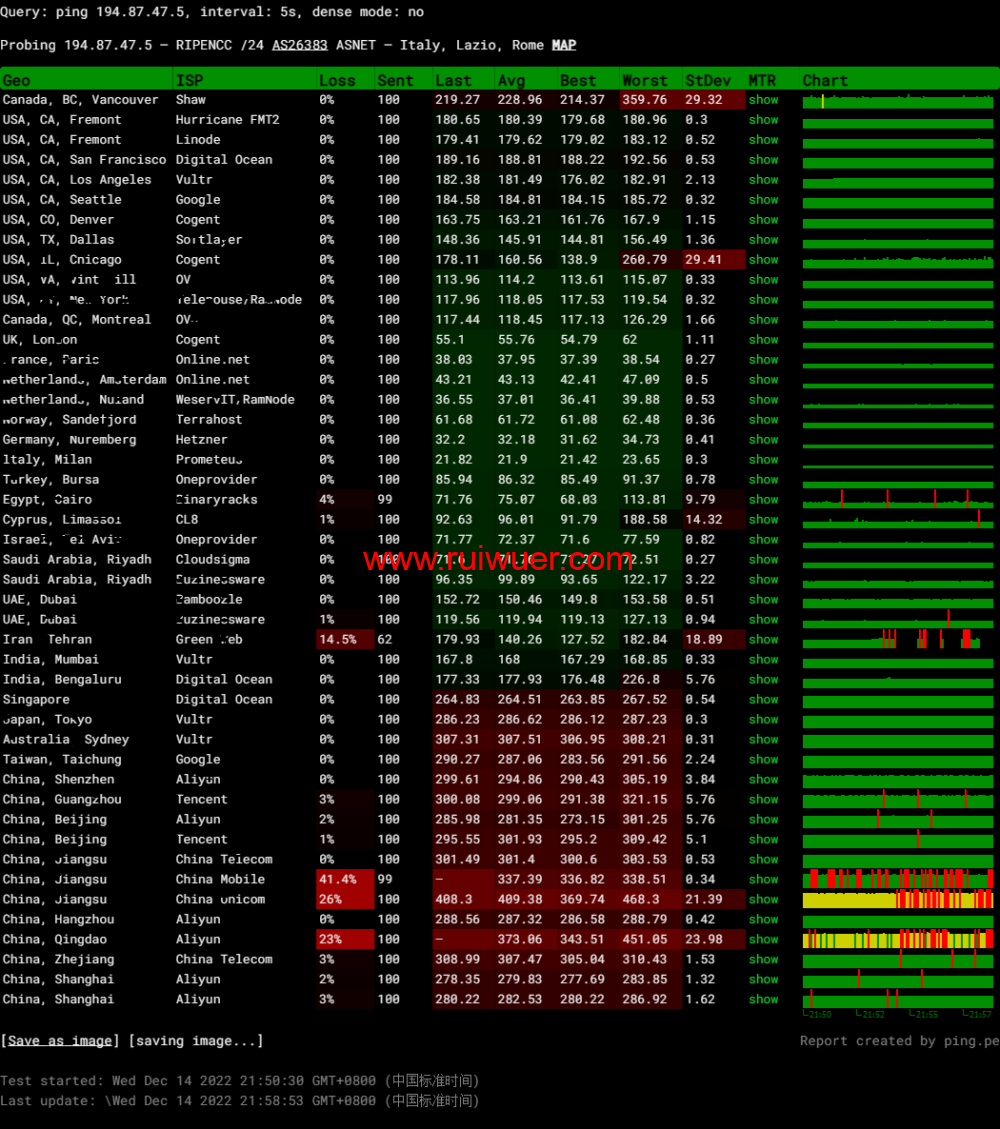Show MTR for China, Qingdao Aliyun row

tap(763, 940)
